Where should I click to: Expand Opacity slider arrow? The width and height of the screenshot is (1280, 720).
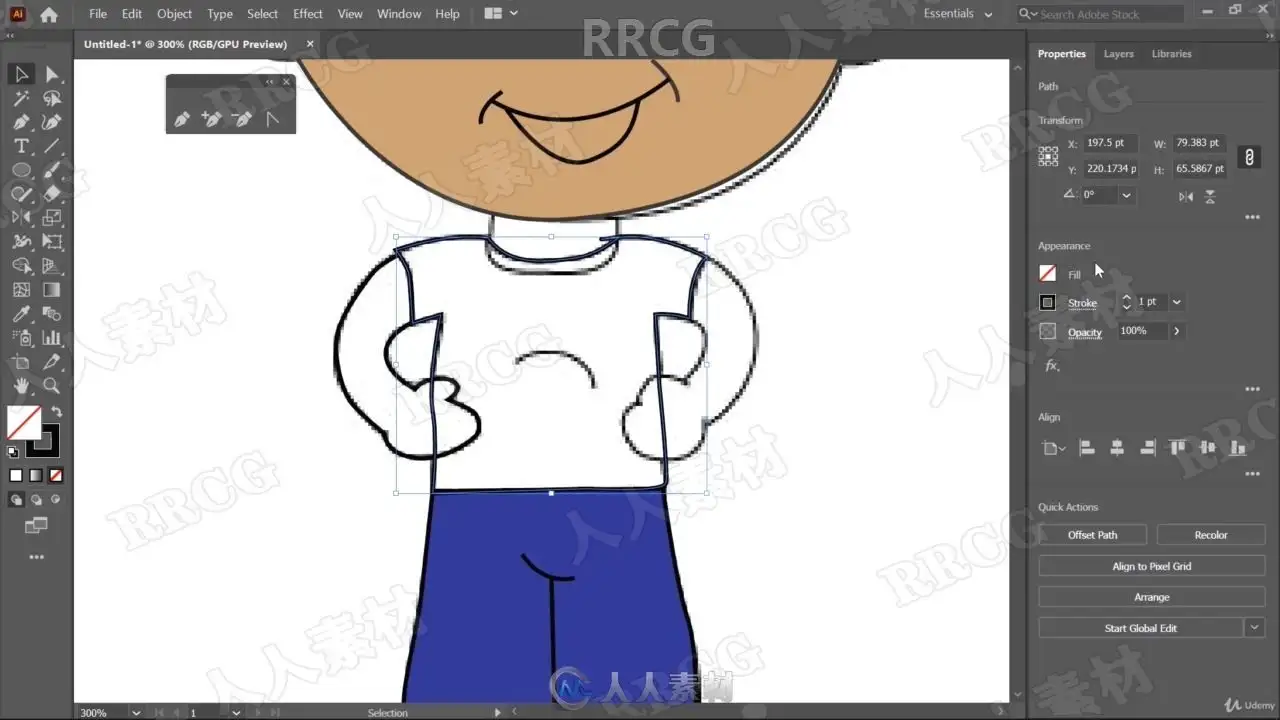(x=1176, y=331)
